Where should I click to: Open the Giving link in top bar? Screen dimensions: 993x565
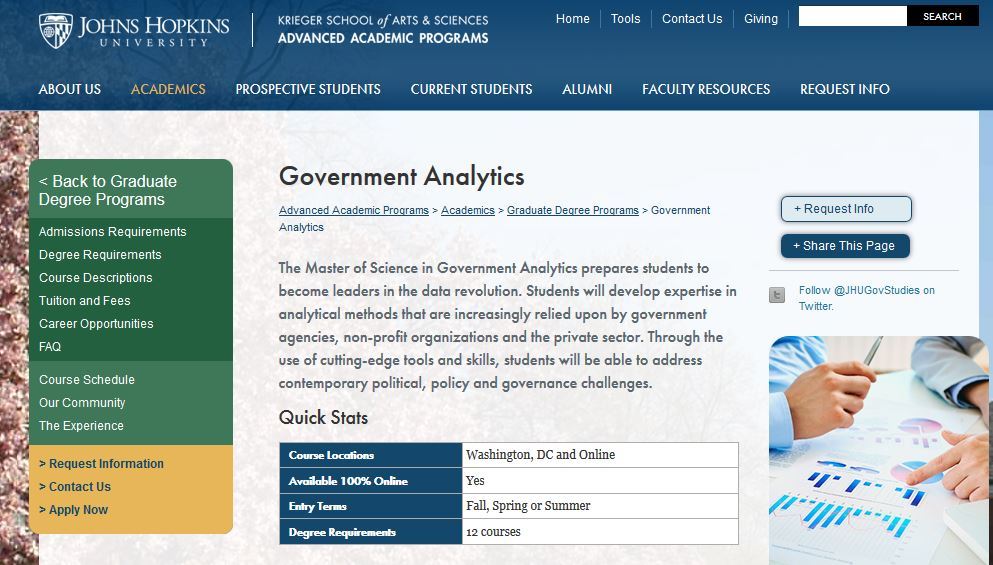(x=761, y=19)
